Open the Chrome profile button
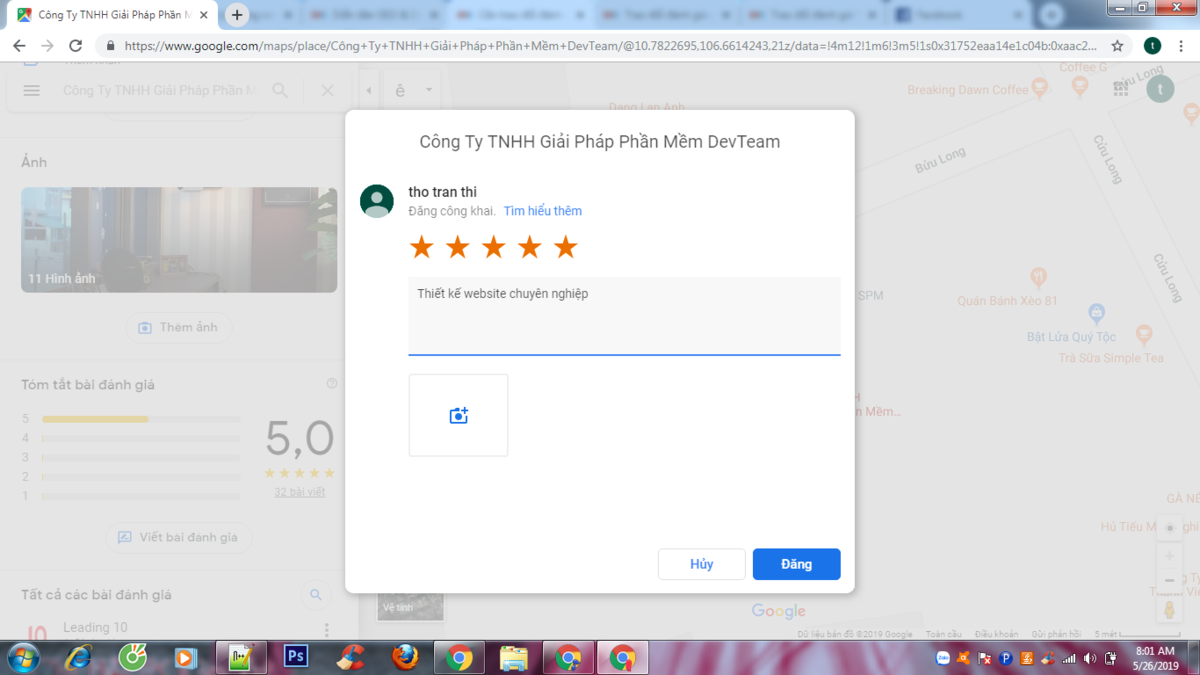The height and width of the screenshot is (675, 1200). (1152, 46)
